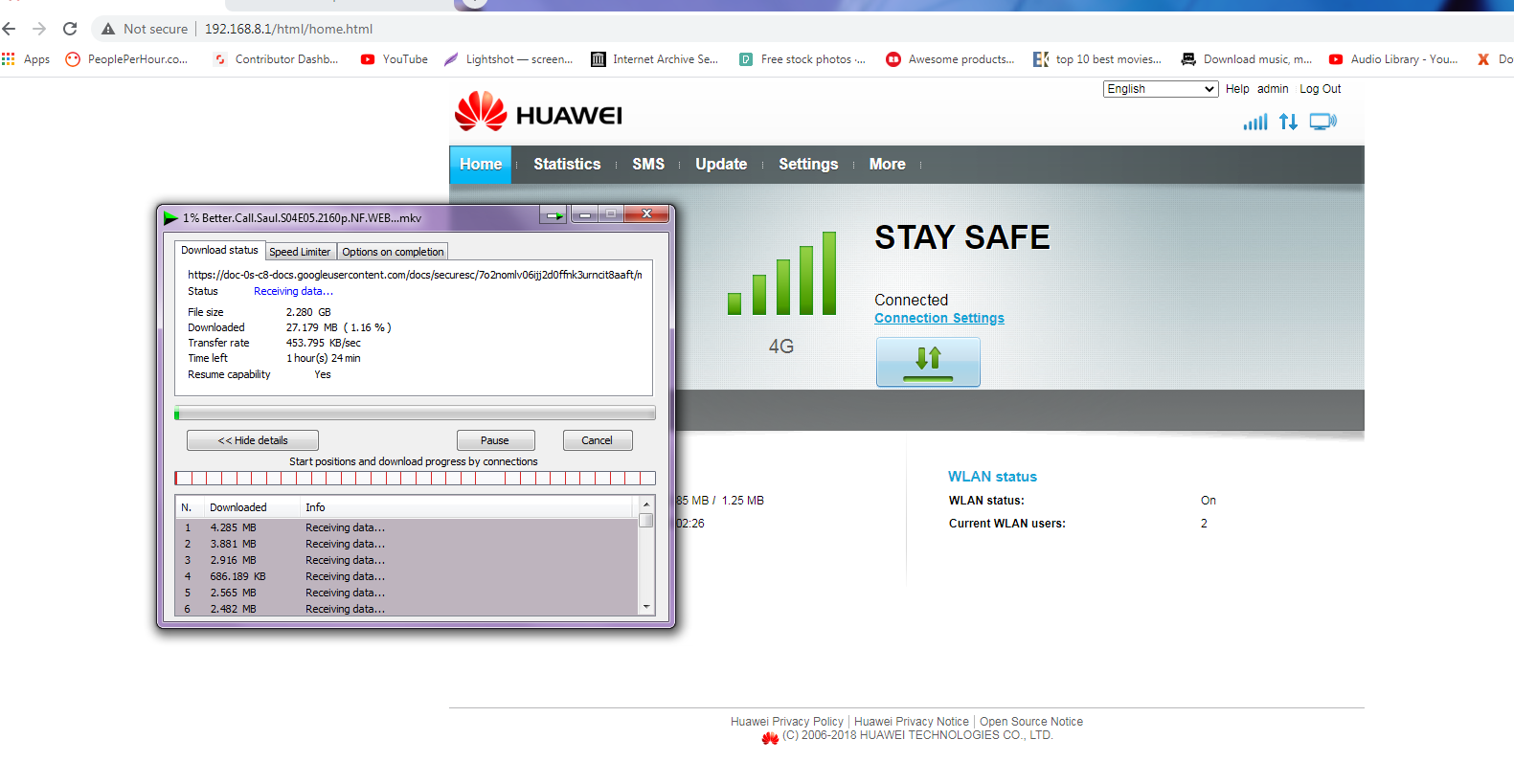Open the Internet Archive bookmark
Image resolution: width=1514 pixels, height=784 pixels.
click(x=654, y=59)
